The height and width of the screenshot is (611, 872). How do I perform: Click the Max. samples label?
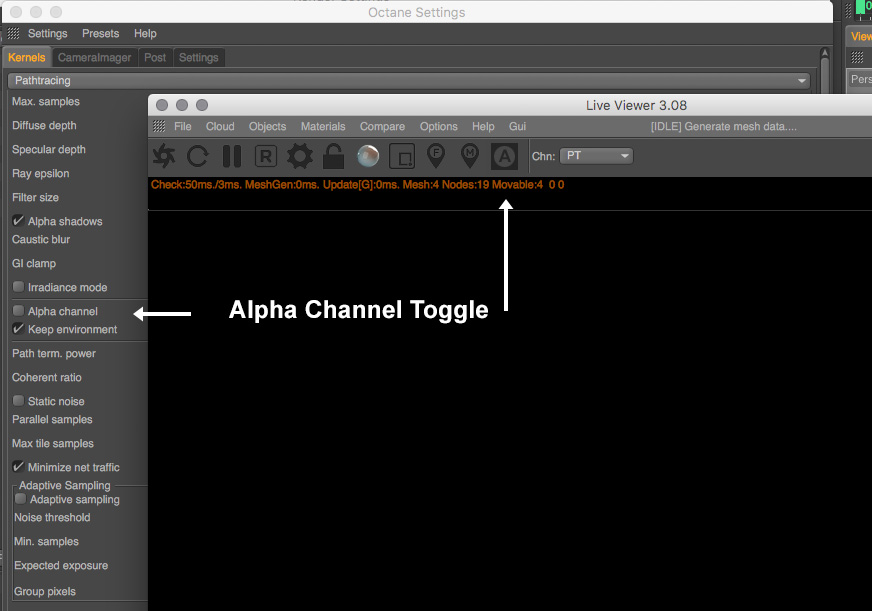46,102
